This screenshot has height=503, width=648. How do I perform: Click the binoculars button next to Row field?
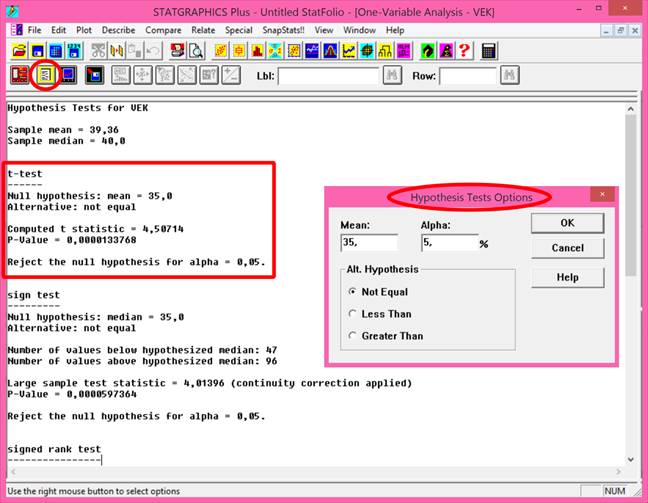coord(510,75)
